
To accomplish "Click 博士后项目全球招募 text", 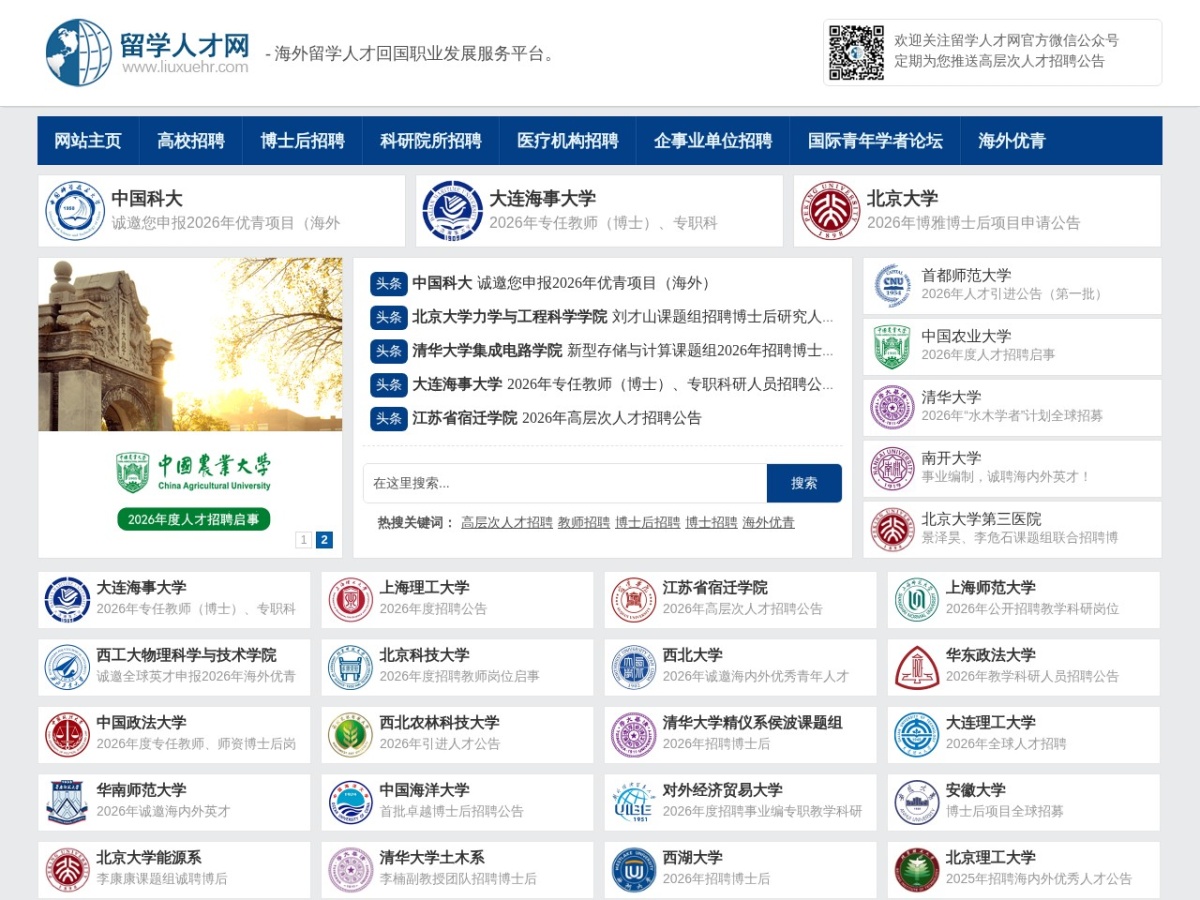I will tap(1005, 811).
